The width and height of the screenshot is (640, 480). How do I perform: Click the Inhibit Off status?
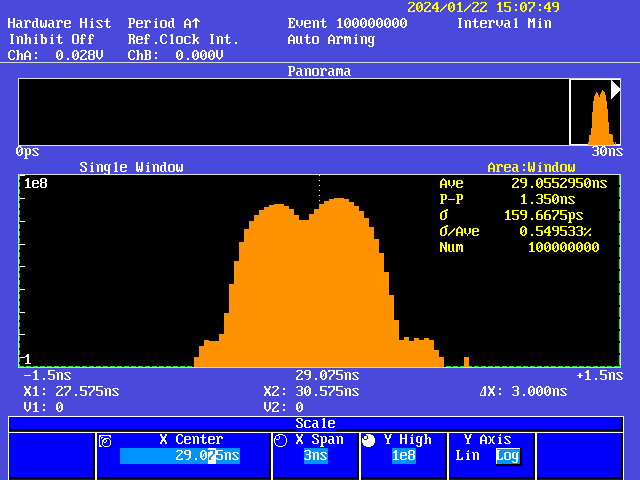(x=51, y=39)
